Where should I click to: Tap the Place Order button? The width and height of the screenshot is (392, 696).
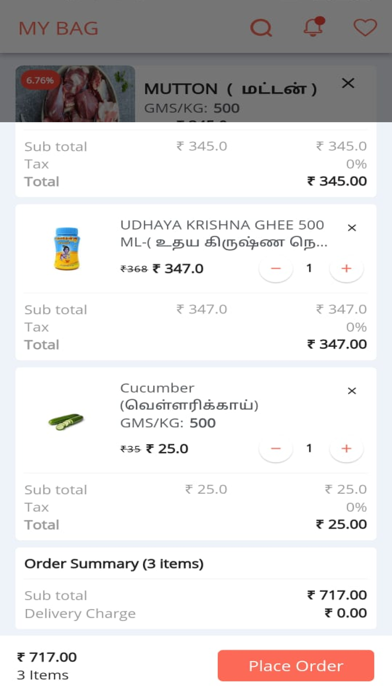(296, 665)
